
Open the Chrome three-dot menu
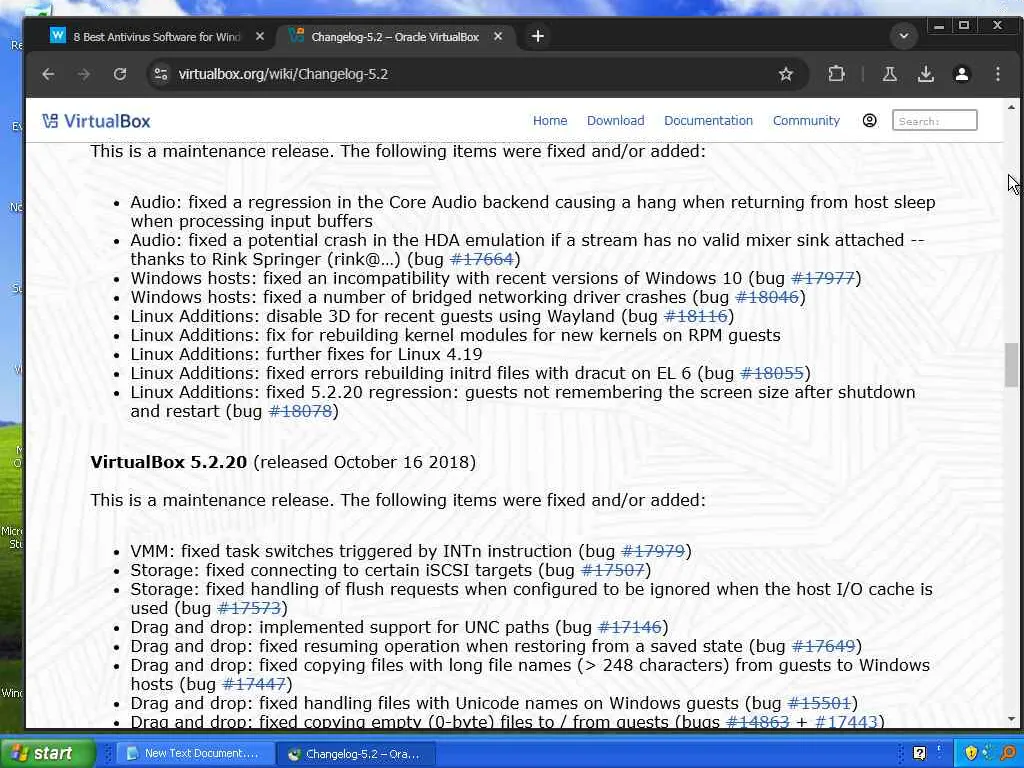point(997,74)
